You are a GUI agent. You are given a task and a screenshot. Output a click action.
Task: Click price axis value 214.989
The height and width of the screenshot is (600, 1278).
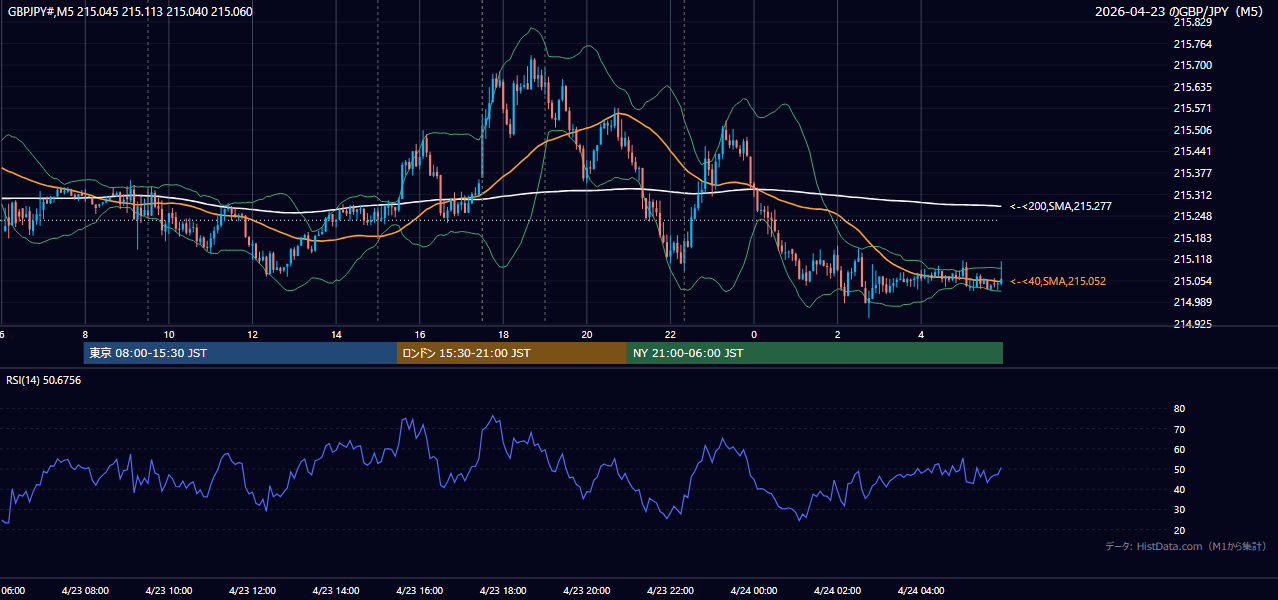click(1192, 302)
